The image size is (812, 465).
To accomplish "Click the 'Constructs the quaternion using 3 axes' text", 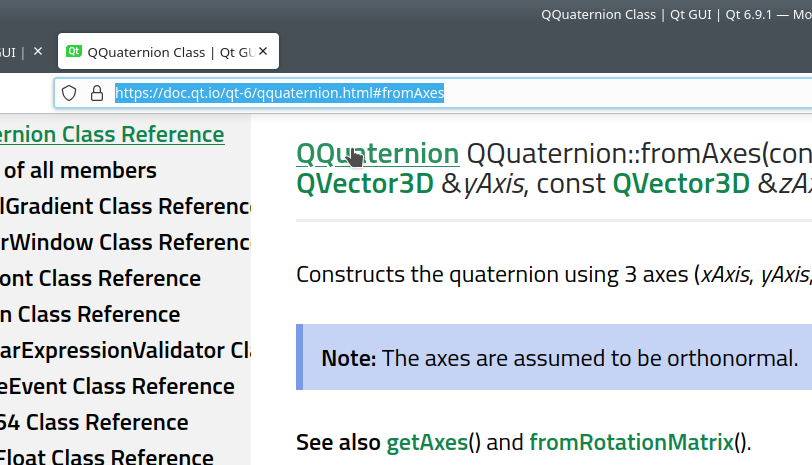I will [492, 274].
